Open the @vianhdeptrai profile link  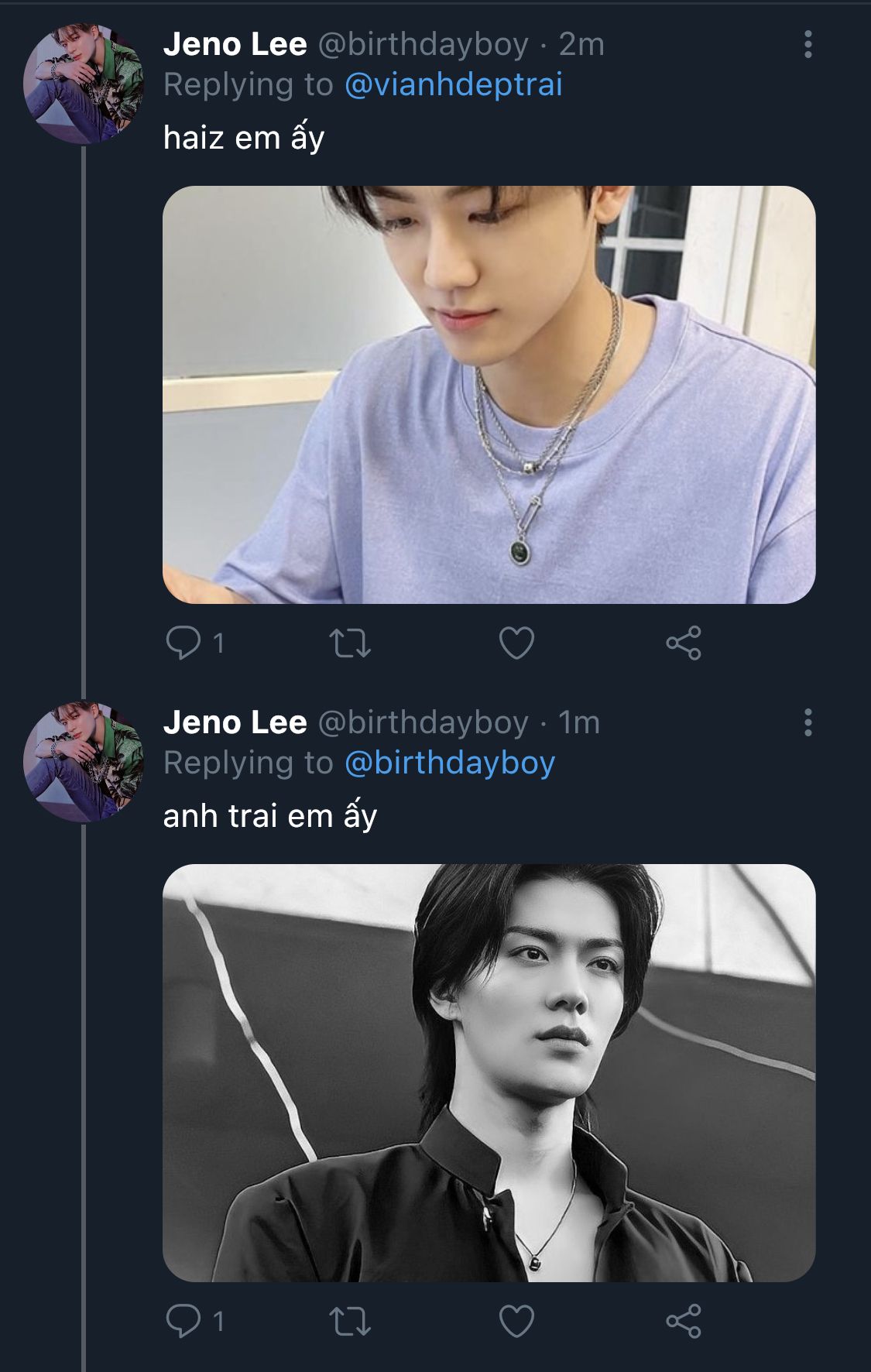453,85
